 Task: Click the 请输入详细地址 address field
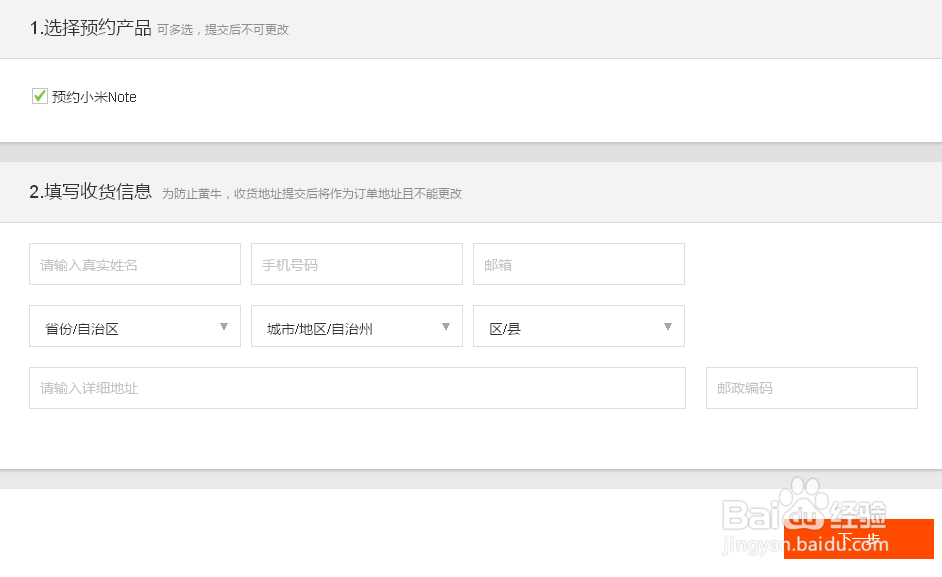point(357,388)
